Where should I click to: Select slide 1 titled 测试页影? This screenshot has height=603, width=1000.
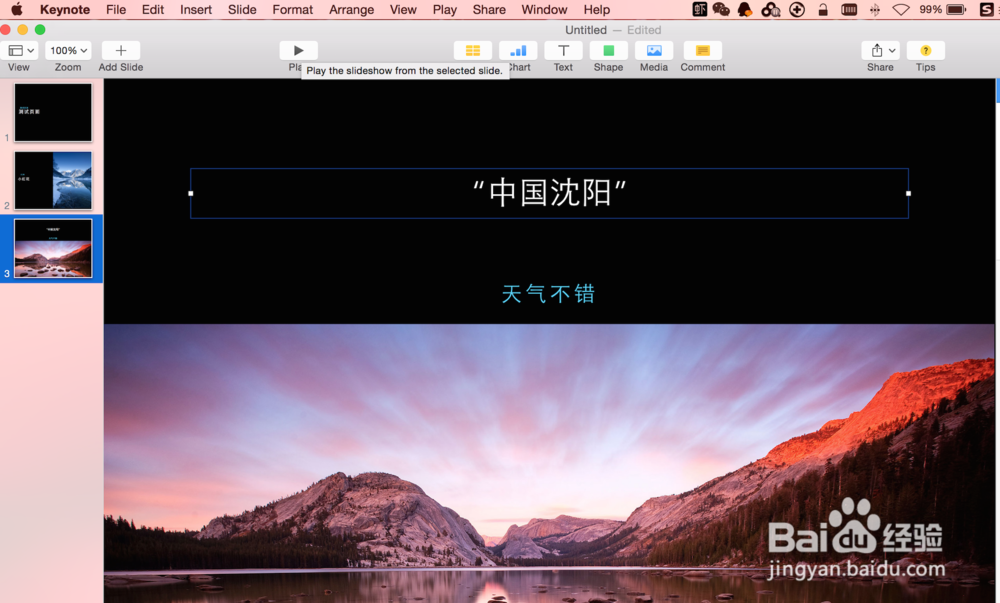coord(52,112)
